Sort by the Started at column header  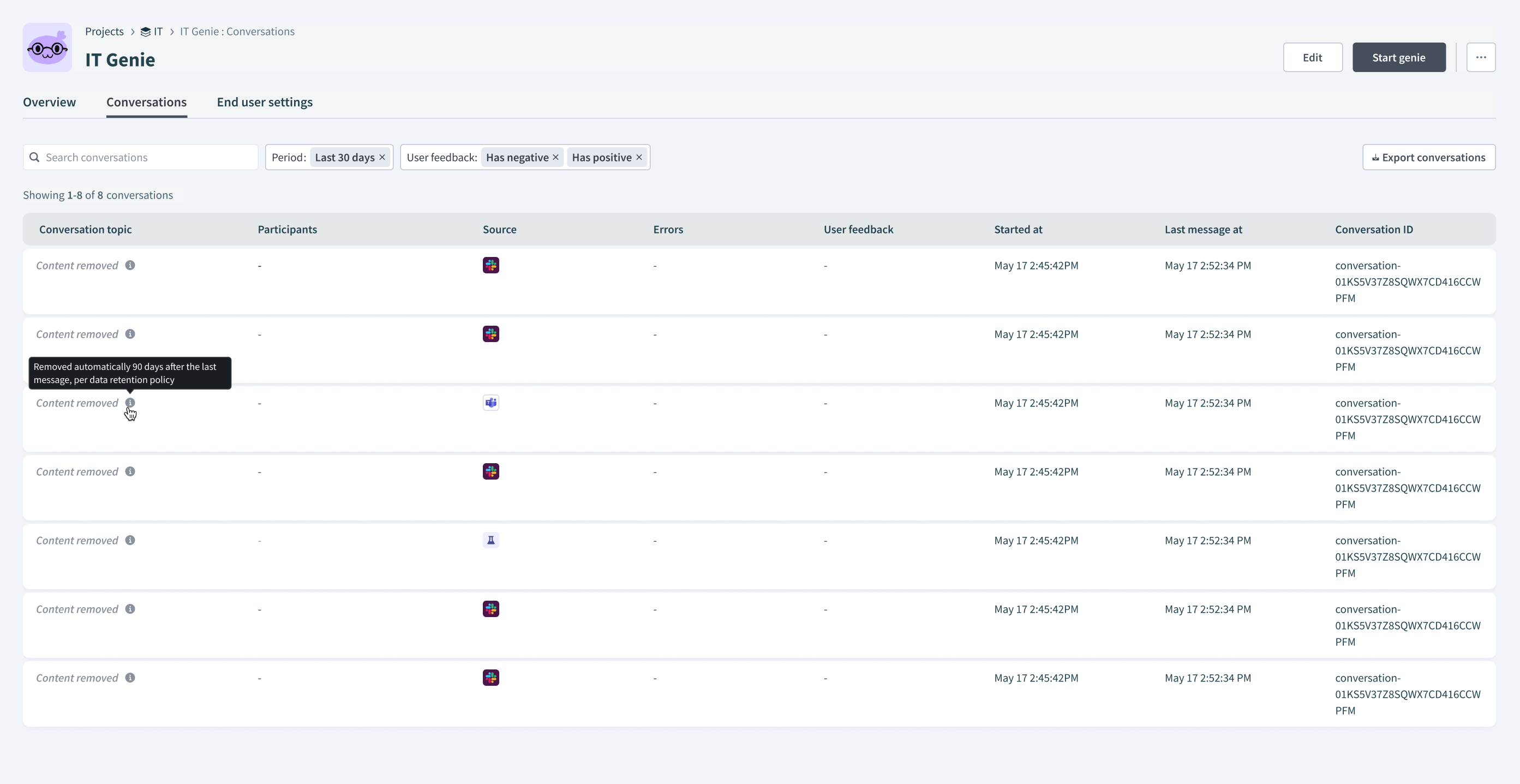pyautogui.click(x=1018, y=229)
